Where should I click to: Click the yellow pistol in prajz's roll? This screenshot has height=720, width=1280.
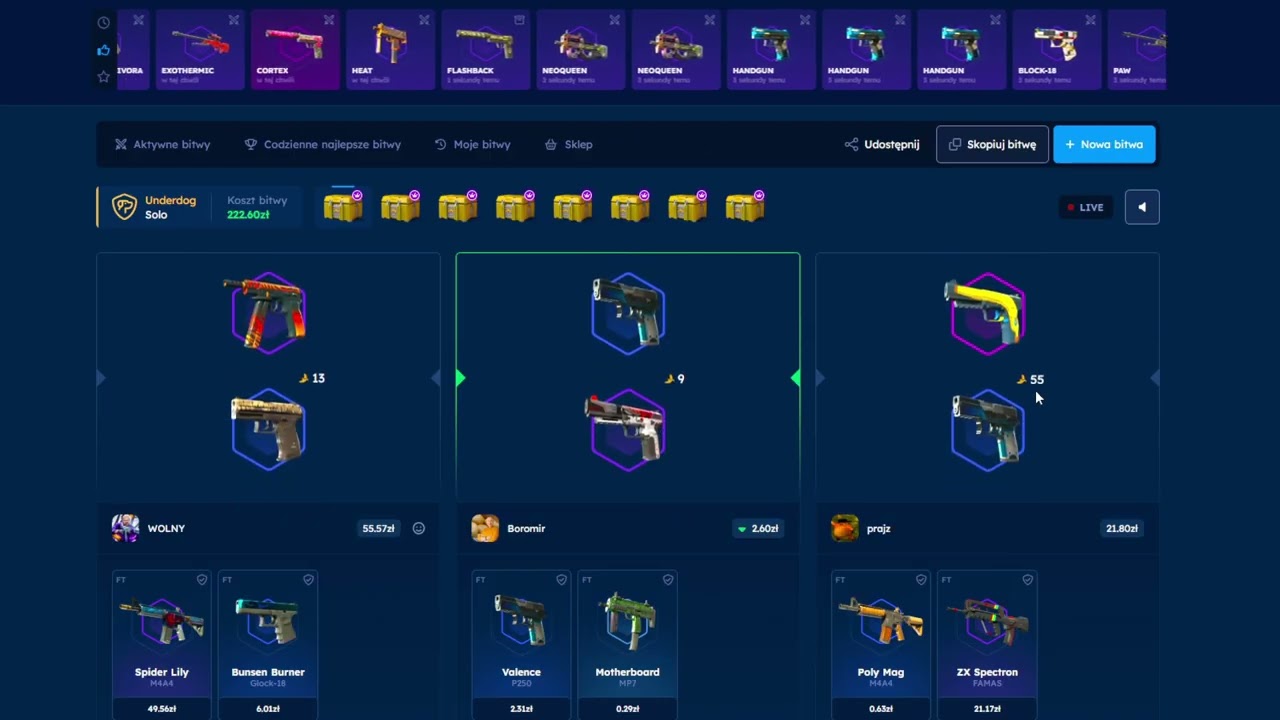click(986, 313)
